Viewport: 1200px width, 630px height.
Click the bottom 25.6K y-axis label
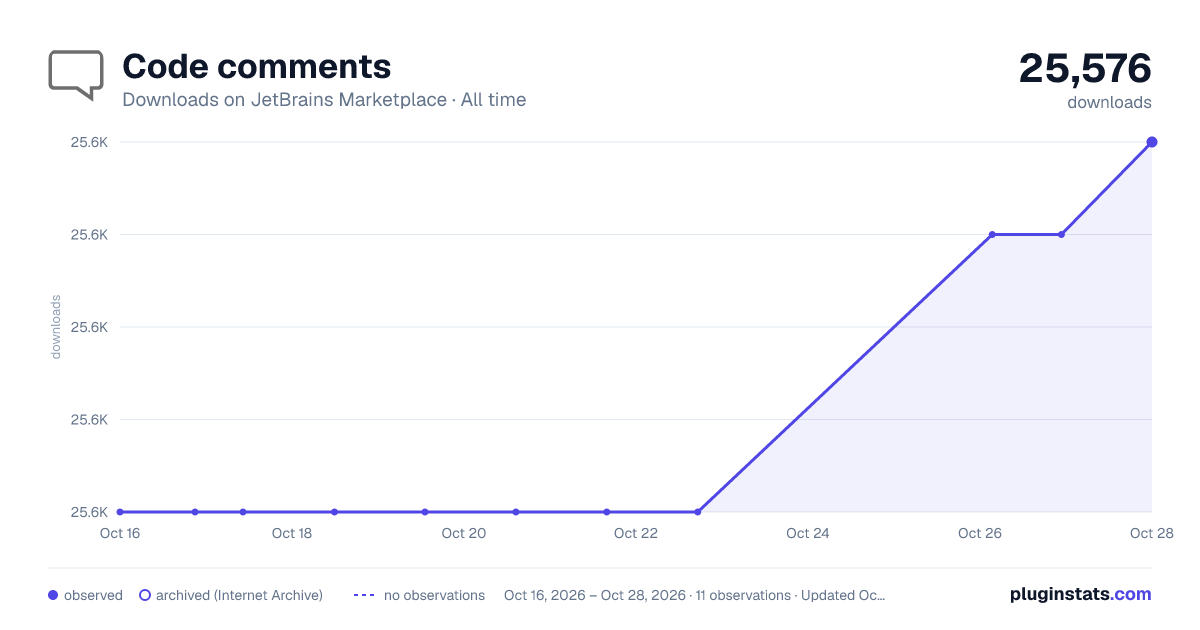pos(89,512)
